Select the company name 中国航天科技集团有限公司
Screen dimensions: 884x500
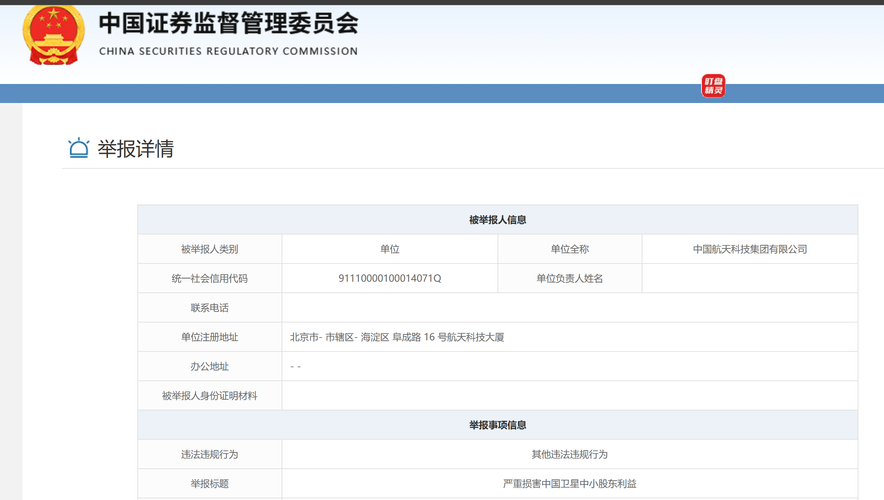(750, 249)
